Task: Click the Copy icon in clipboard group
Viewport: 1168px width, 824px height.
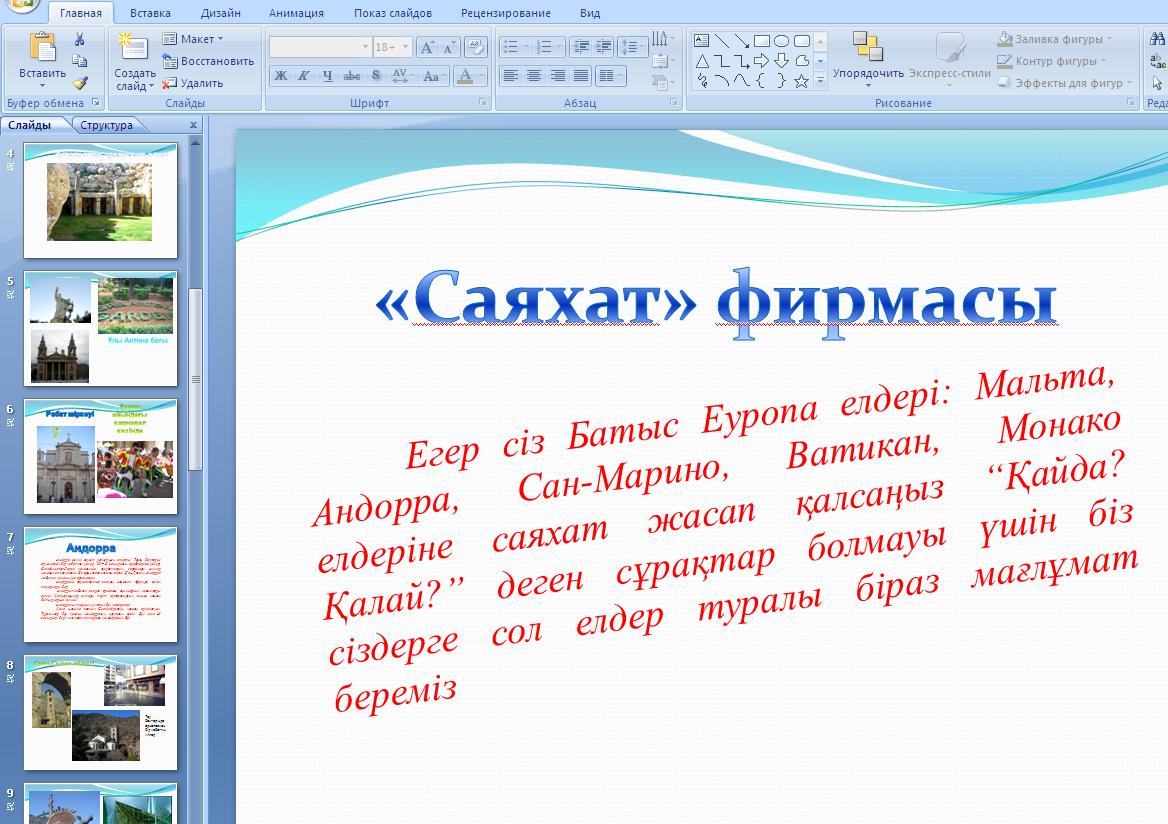Action: point(80,61)
